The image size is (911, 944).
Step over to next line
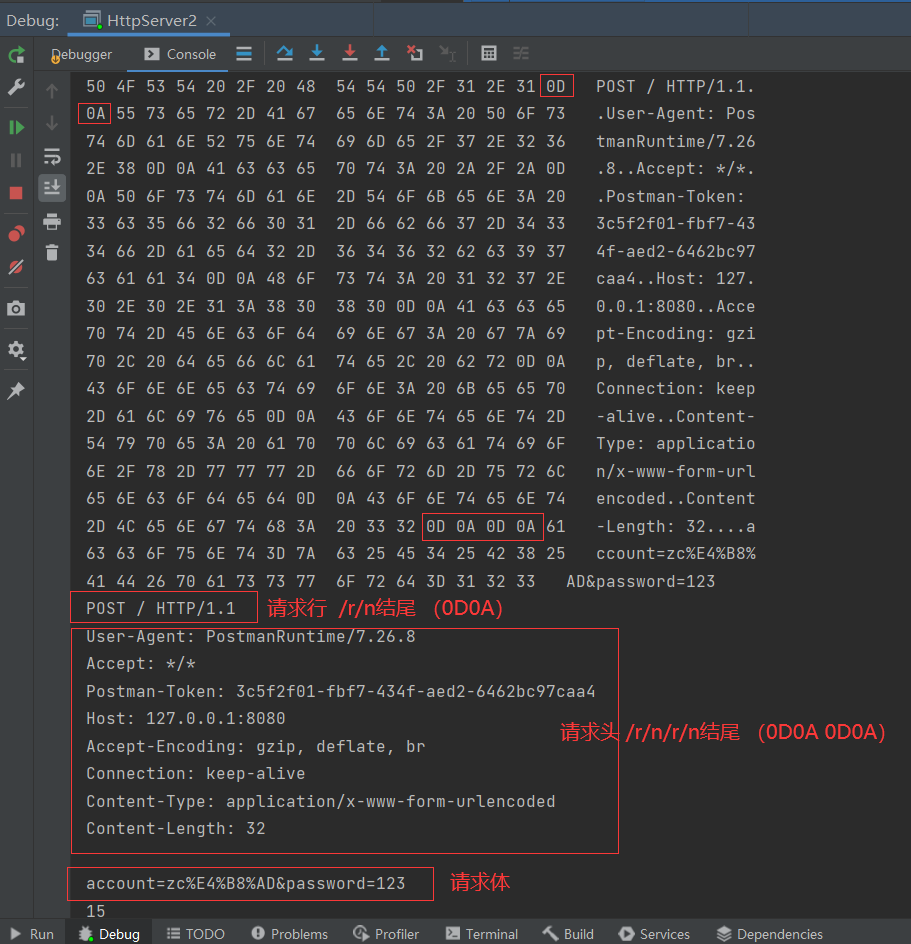coord(285,54)
